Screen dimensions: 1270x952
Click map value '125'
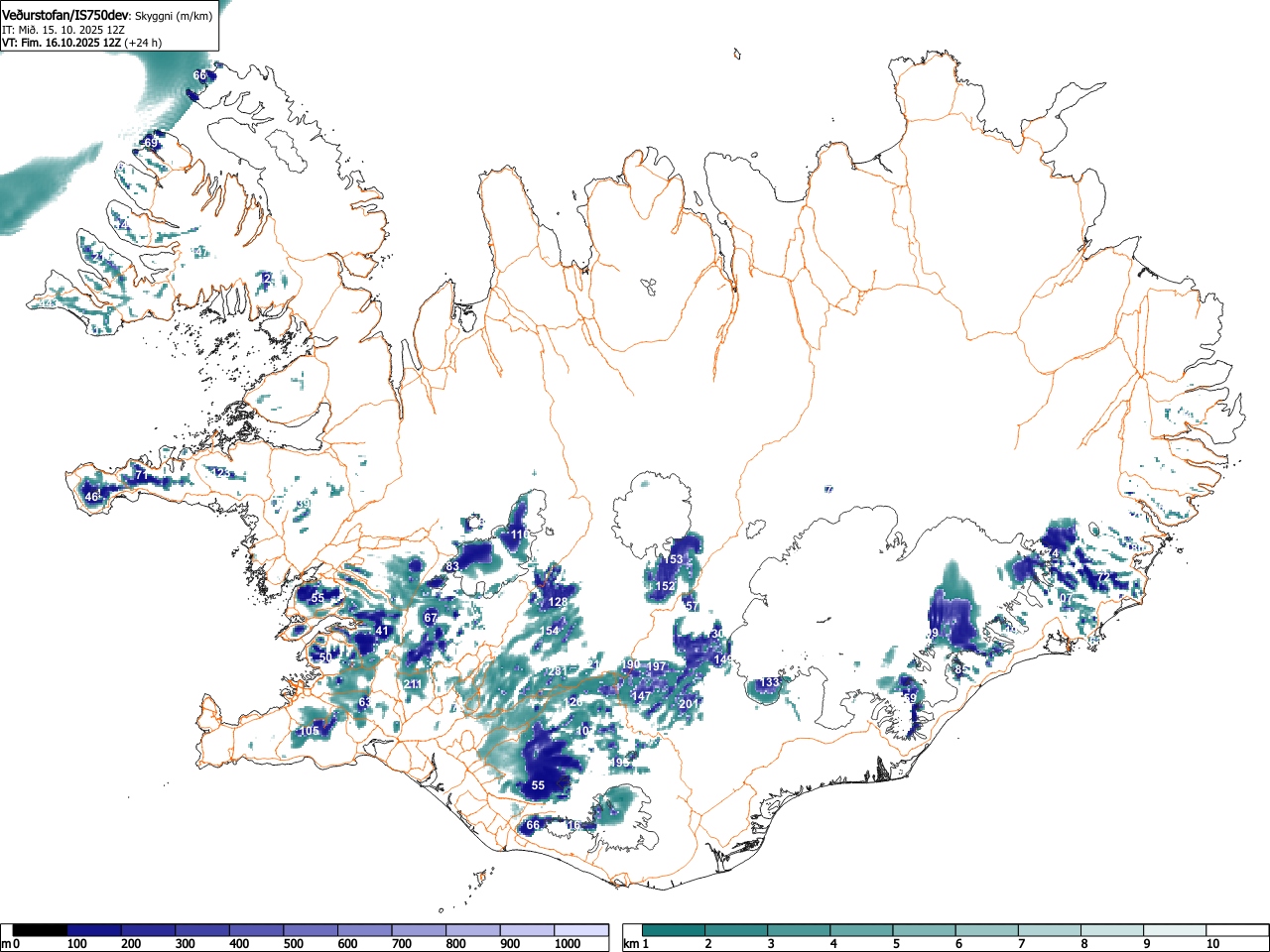click(222, 473)
